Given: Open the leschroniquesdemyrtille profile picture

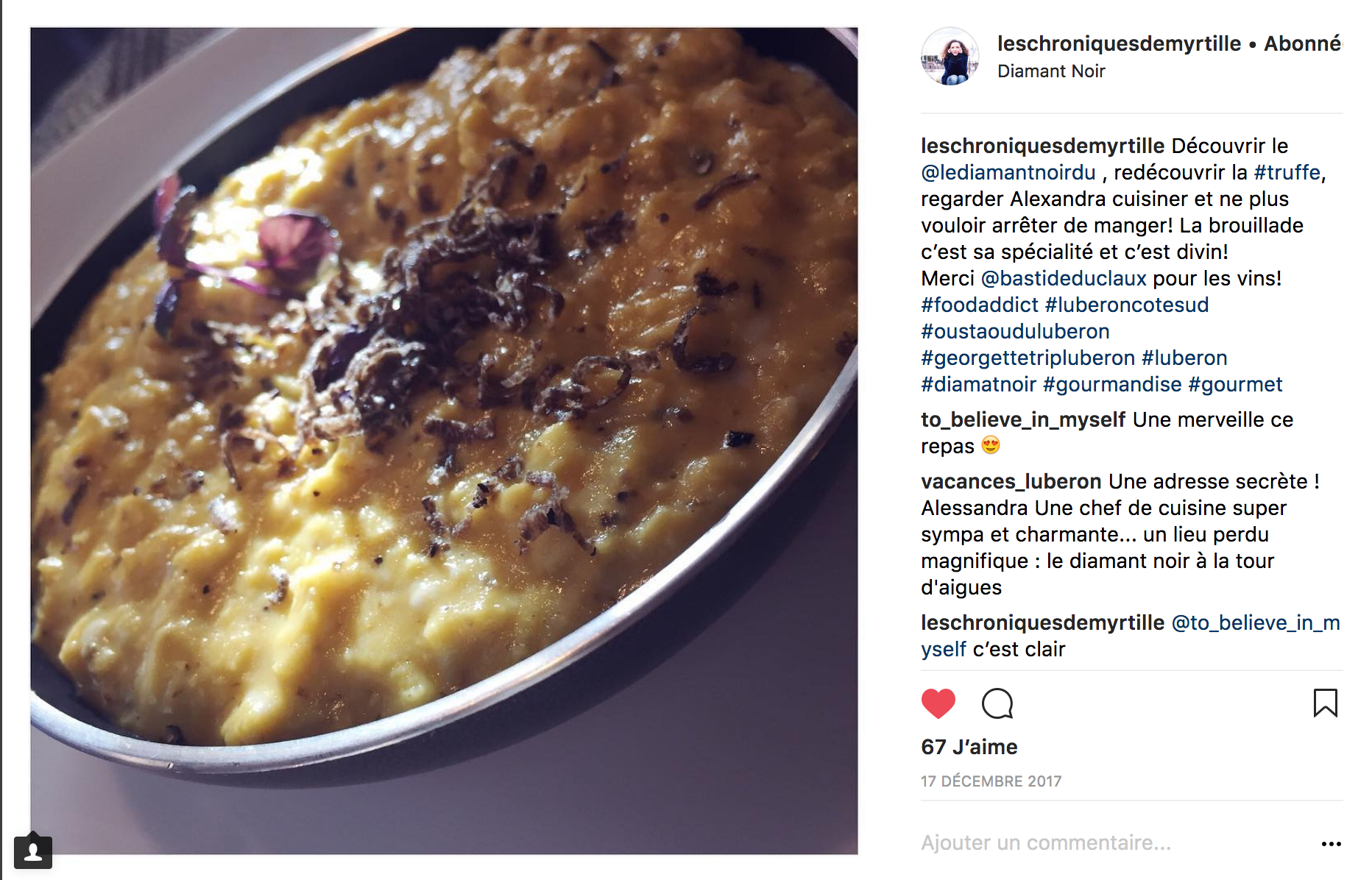Looking at the screenshot, I should [950, 57].
